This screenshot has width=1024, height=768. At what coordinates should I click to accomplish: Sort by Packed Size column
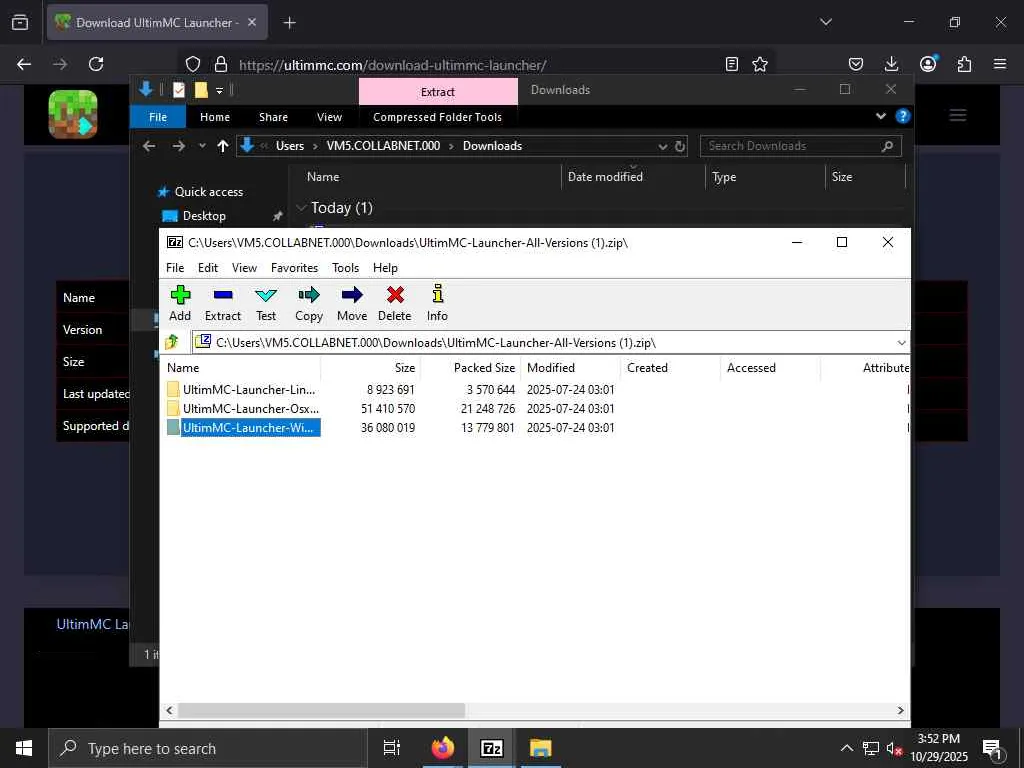470,368
